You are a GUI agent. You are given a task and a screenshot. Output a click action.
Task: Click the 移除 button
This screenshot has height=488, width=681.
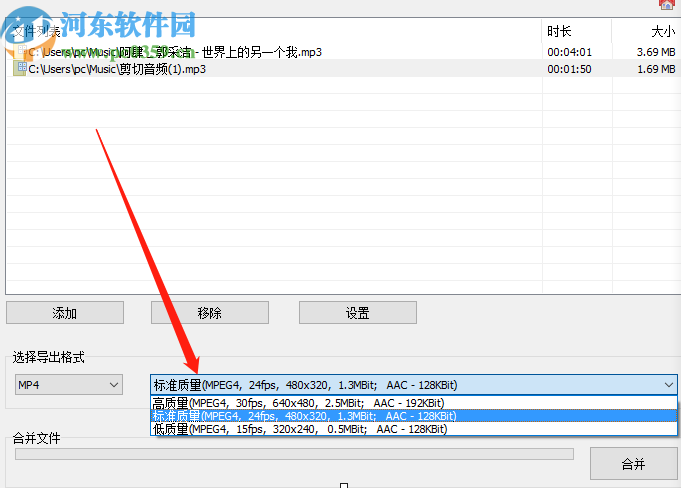pyautogui.click(x=210, y=313)
